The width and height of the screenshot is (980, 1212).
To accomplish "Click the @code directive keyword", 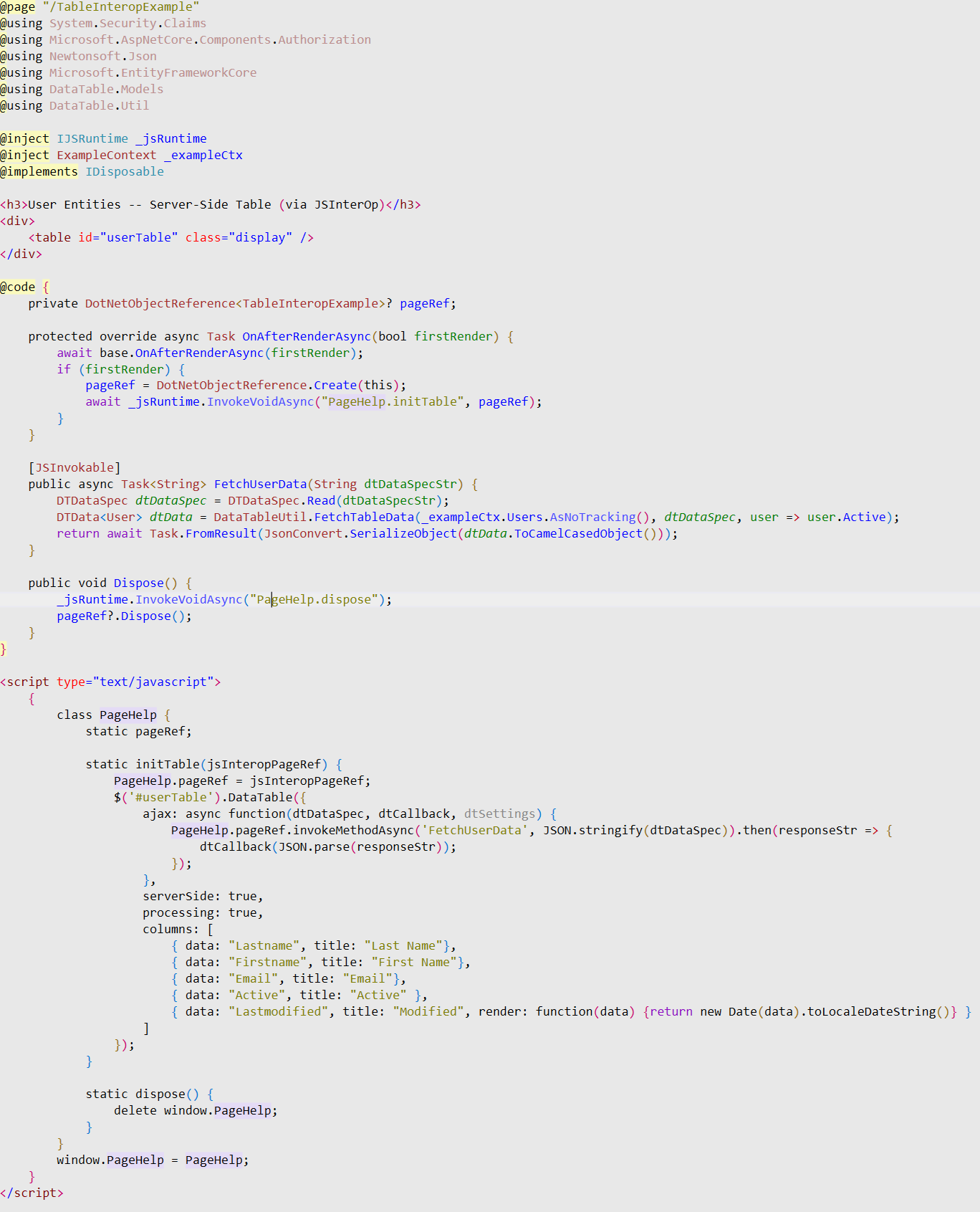I will [17, 287].
